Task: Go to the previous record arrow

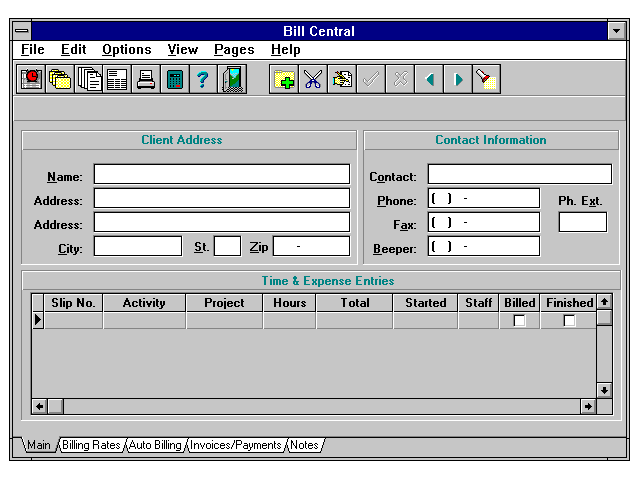Action: click(x=429, y=80)
